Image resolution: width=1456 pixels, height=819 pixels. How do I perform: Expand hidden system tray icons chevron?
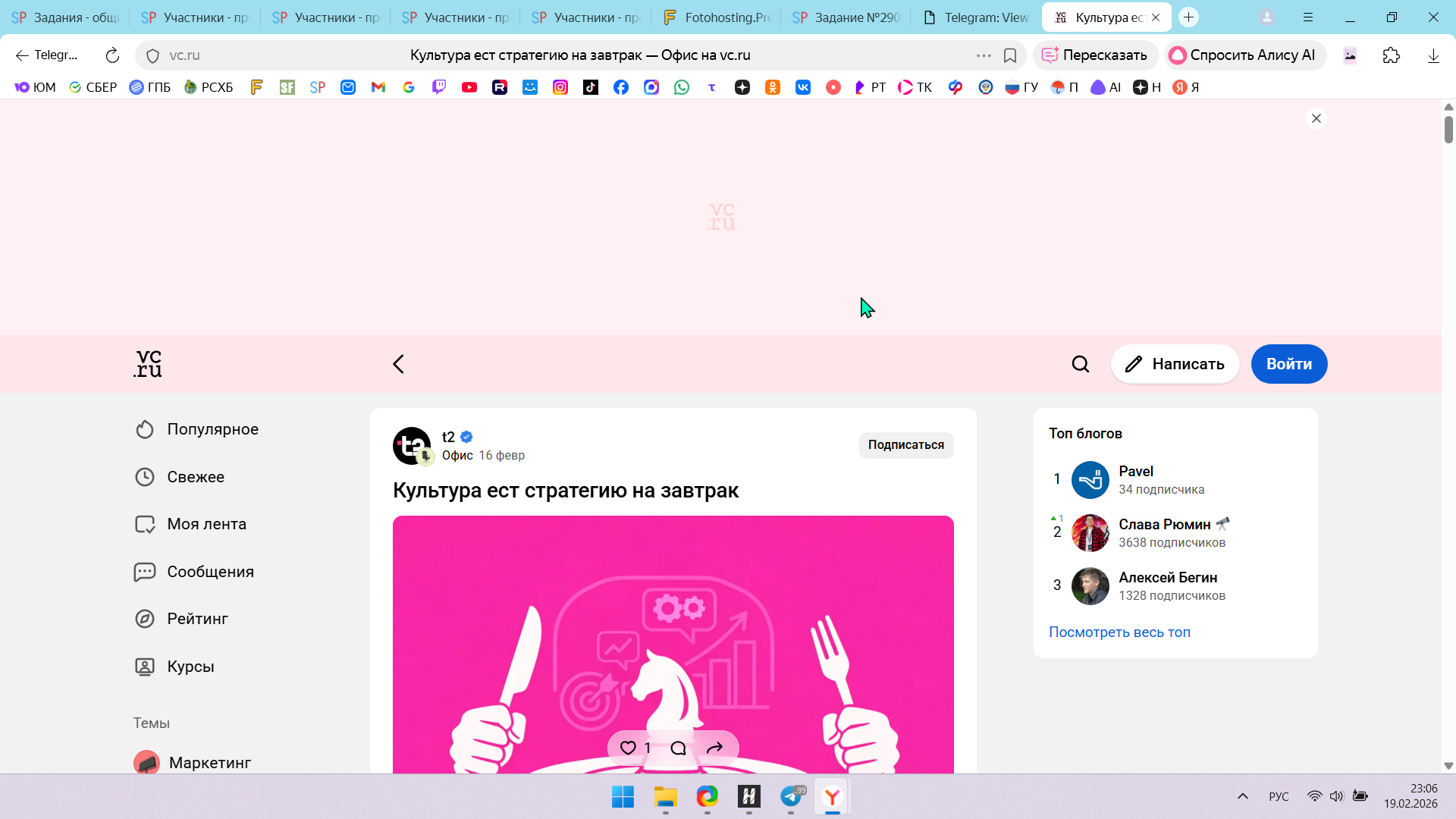(1242, 796)
